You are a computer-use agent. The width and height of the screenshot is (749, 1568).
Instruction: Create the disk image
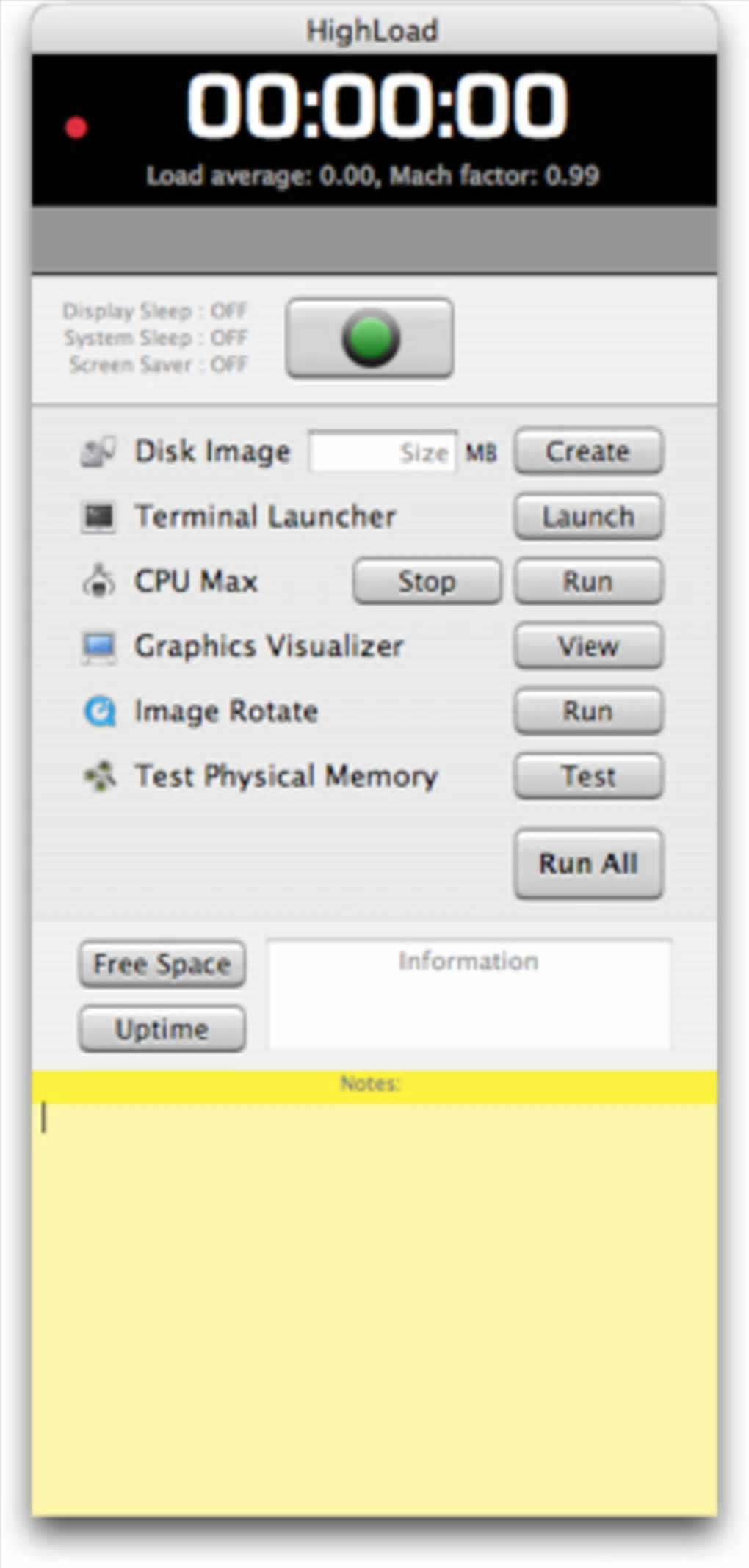(588, 451)
